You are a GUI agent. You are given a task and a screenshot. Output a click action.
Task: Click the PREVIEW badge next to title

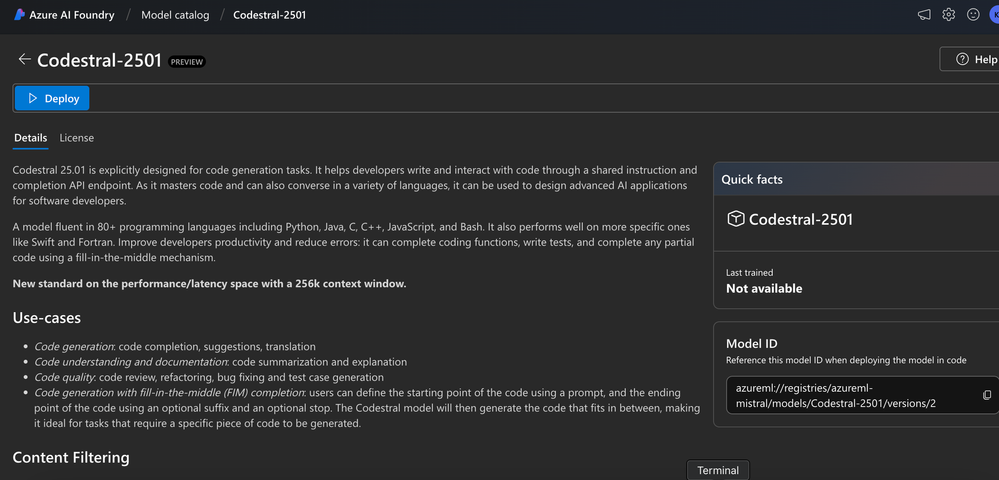click(187, 62)
